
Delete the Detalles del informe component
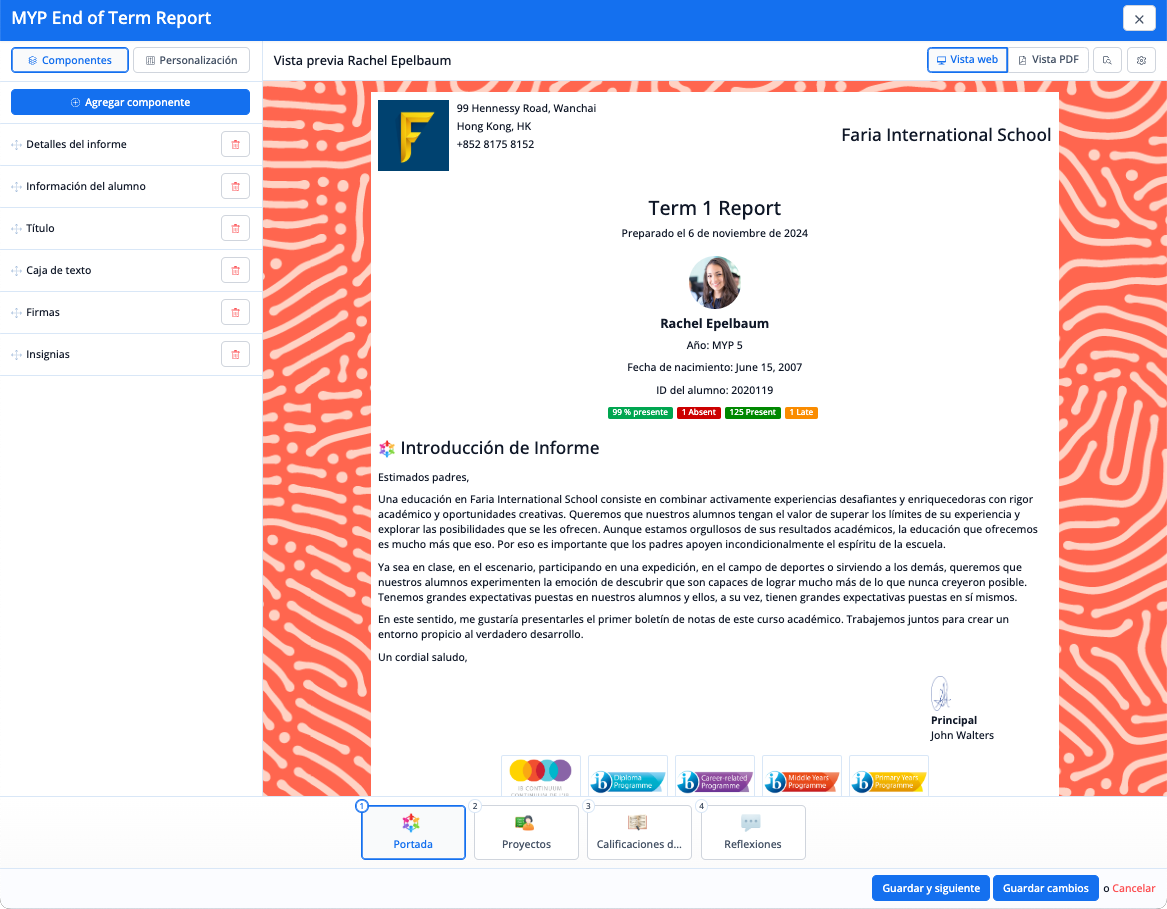tap(235, 145)
